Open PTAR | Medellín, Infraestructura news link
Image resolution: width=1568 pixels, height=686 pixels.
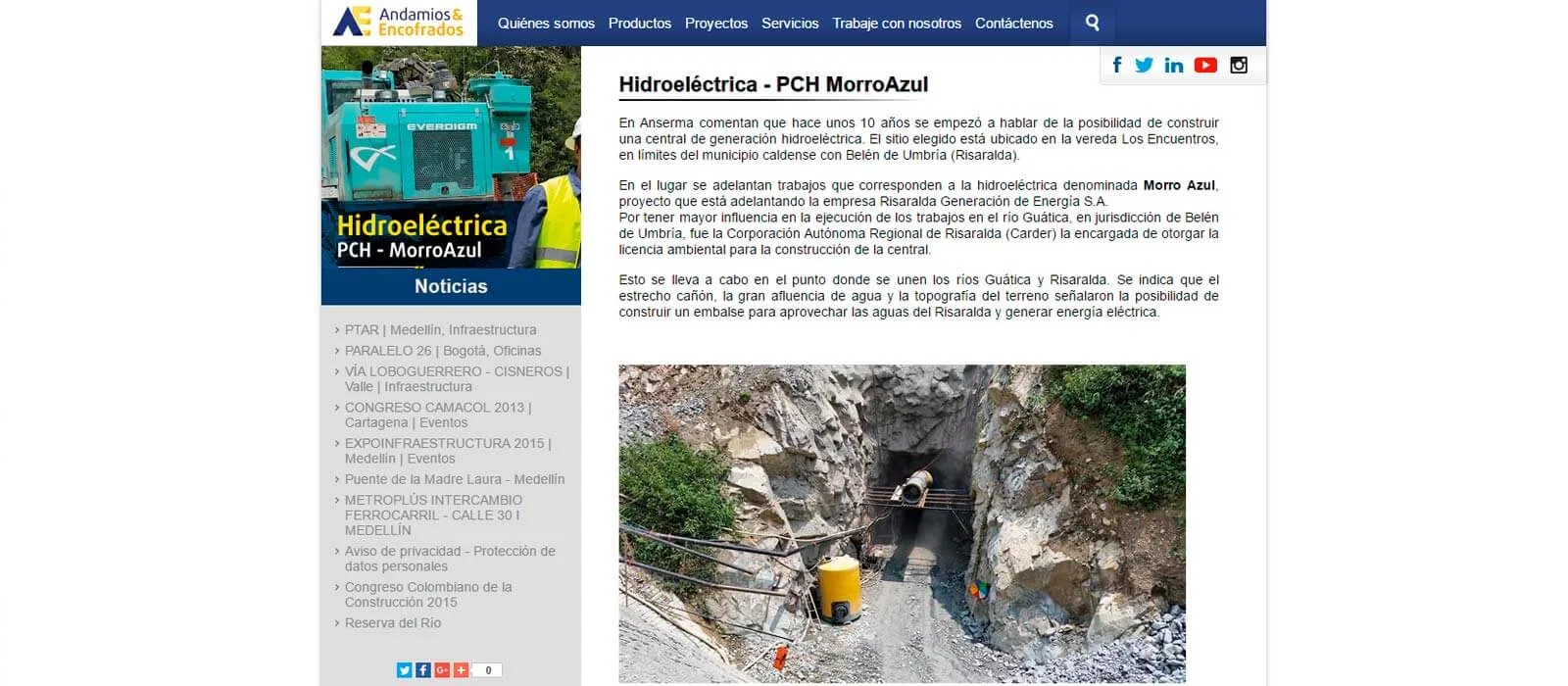click(x=440, y=330)
